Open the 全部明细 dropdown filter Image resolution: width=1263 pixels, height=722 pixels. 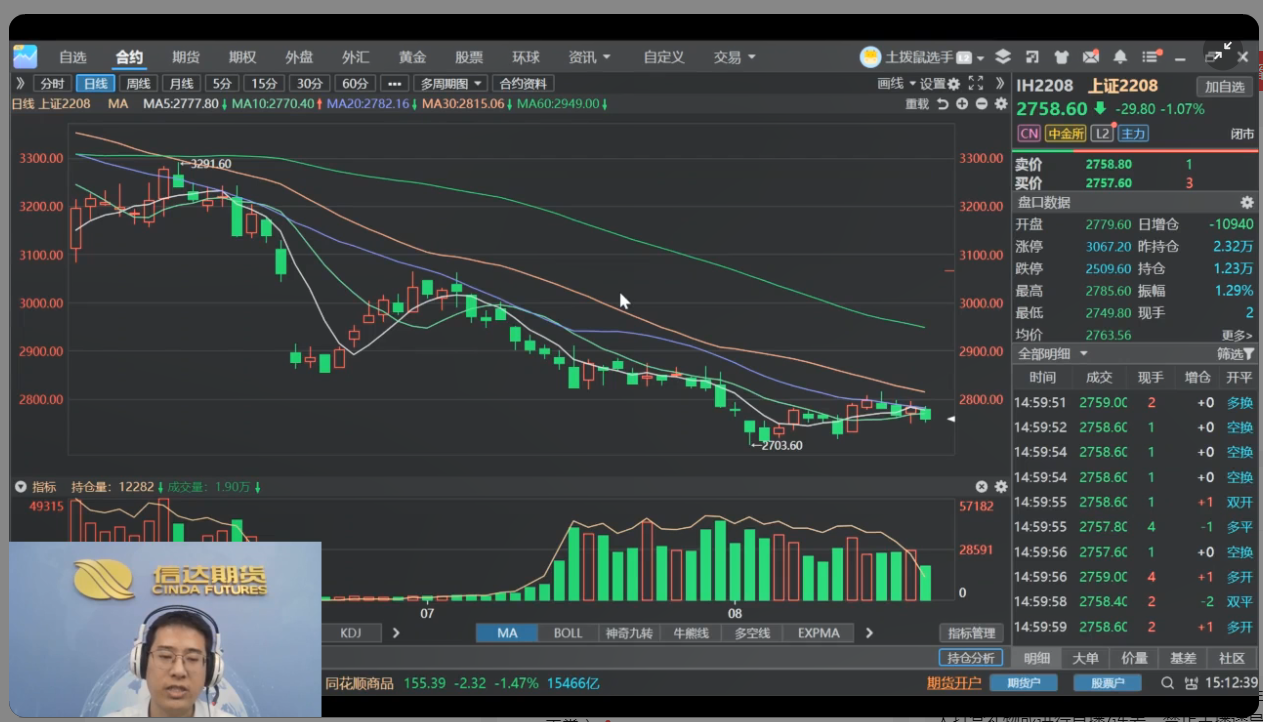point(1052,354)
